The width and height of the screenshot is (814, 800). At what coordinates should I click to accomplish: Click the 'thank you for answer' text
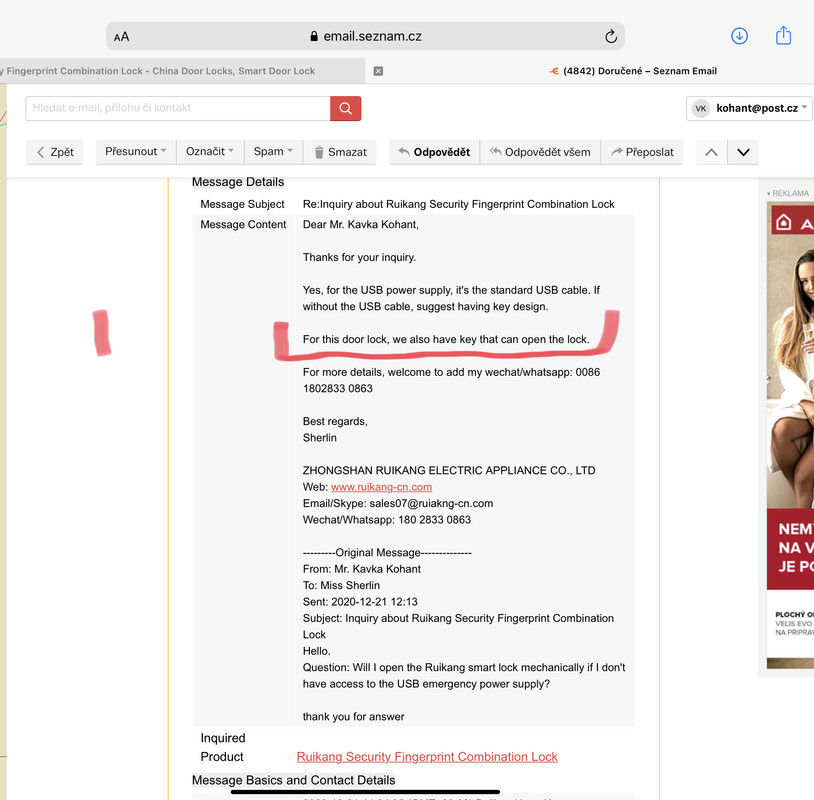tap(353, 717)
